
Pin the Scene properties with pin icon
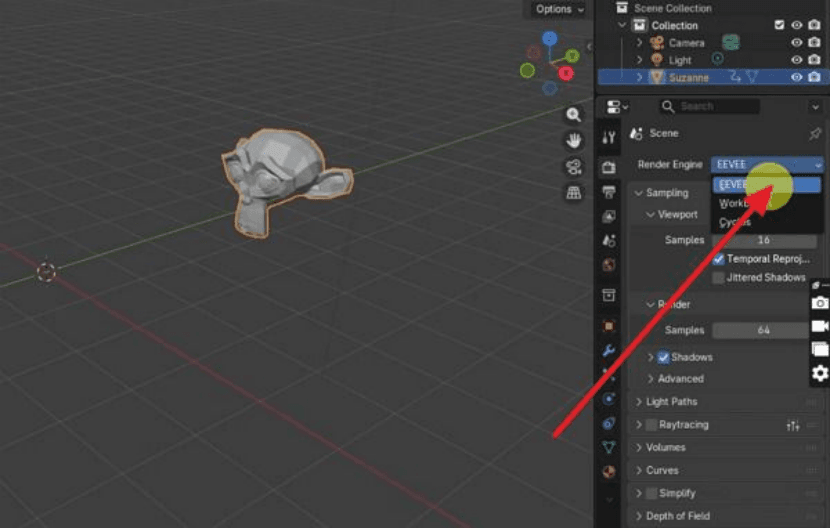pos(815,133)
